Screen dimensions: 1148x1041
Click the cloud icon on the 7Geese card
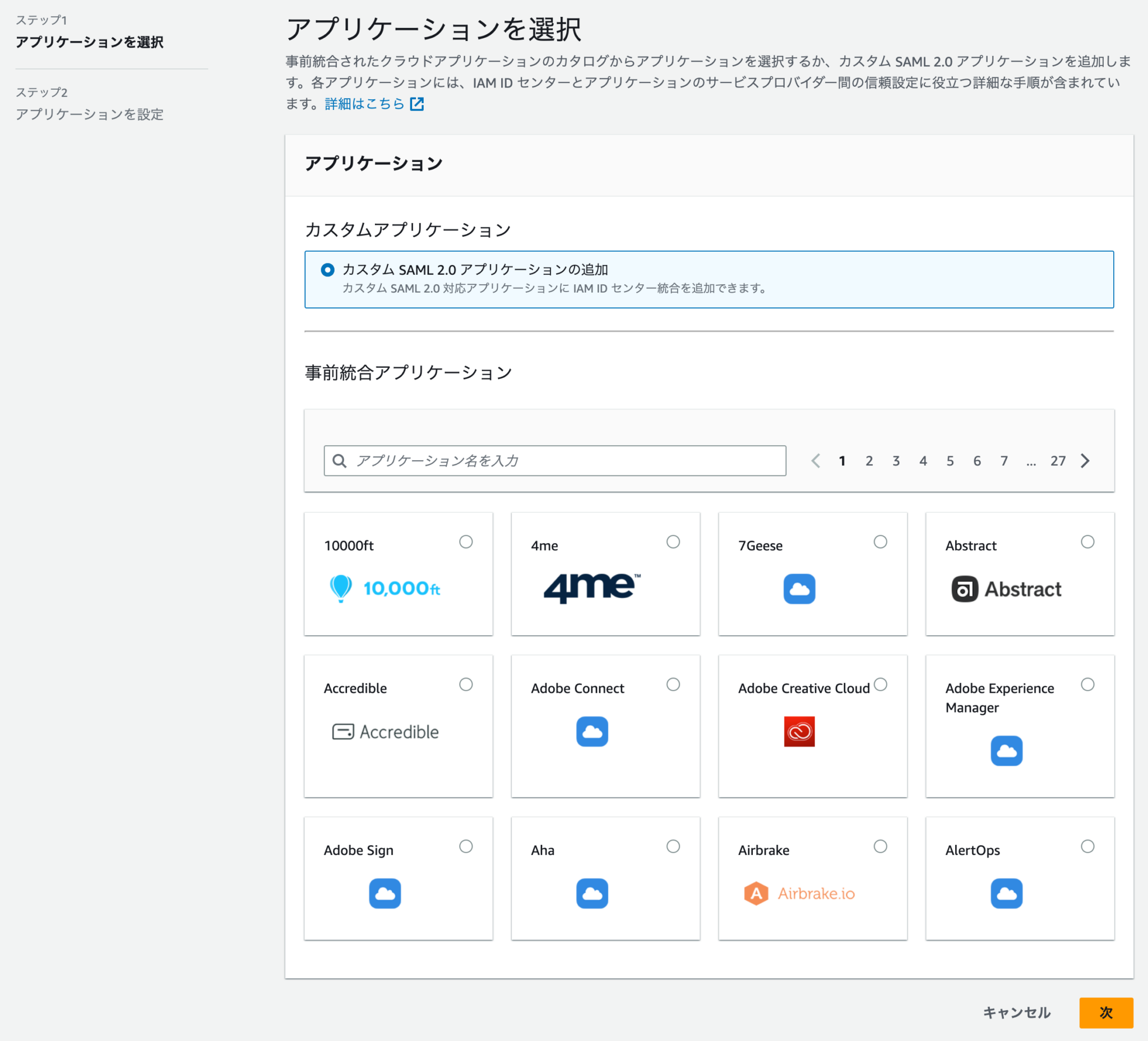[x=799, y=589]
